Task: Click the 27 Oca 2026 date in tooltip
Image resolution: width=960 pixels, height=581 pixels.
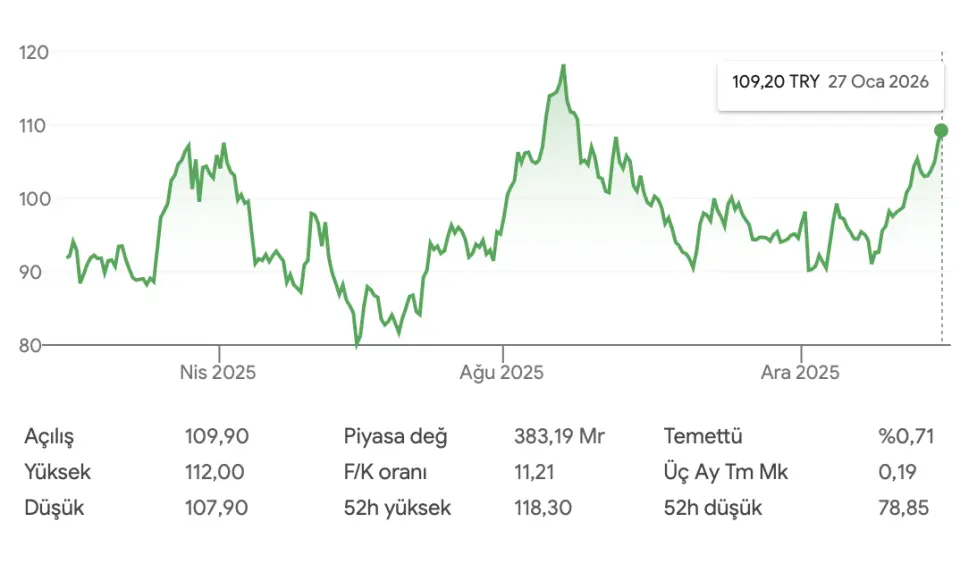Action: pos(878,82)
